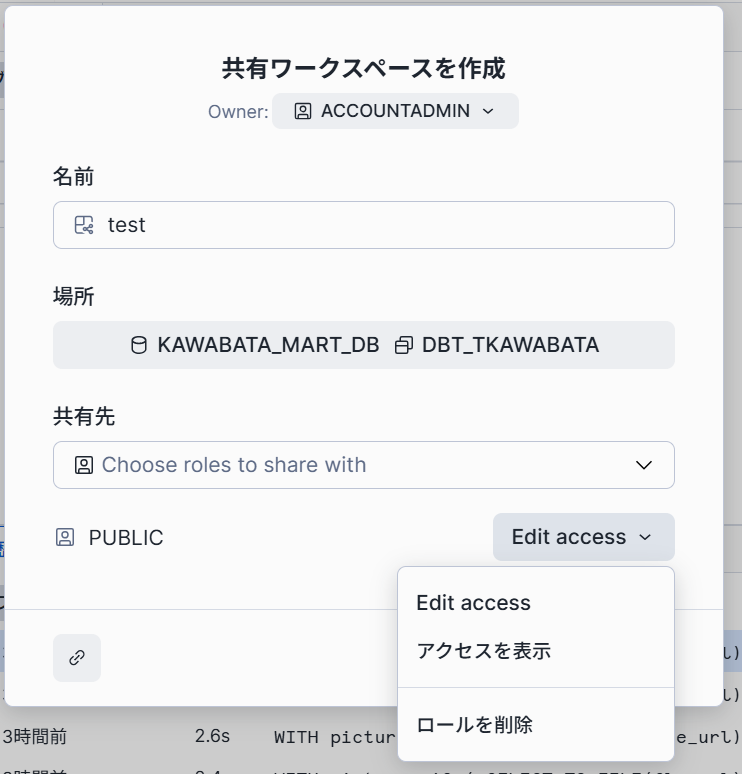Copy the workspace link with the chain icon
This screenshot has width=742, height=774.
coord(77,658)
